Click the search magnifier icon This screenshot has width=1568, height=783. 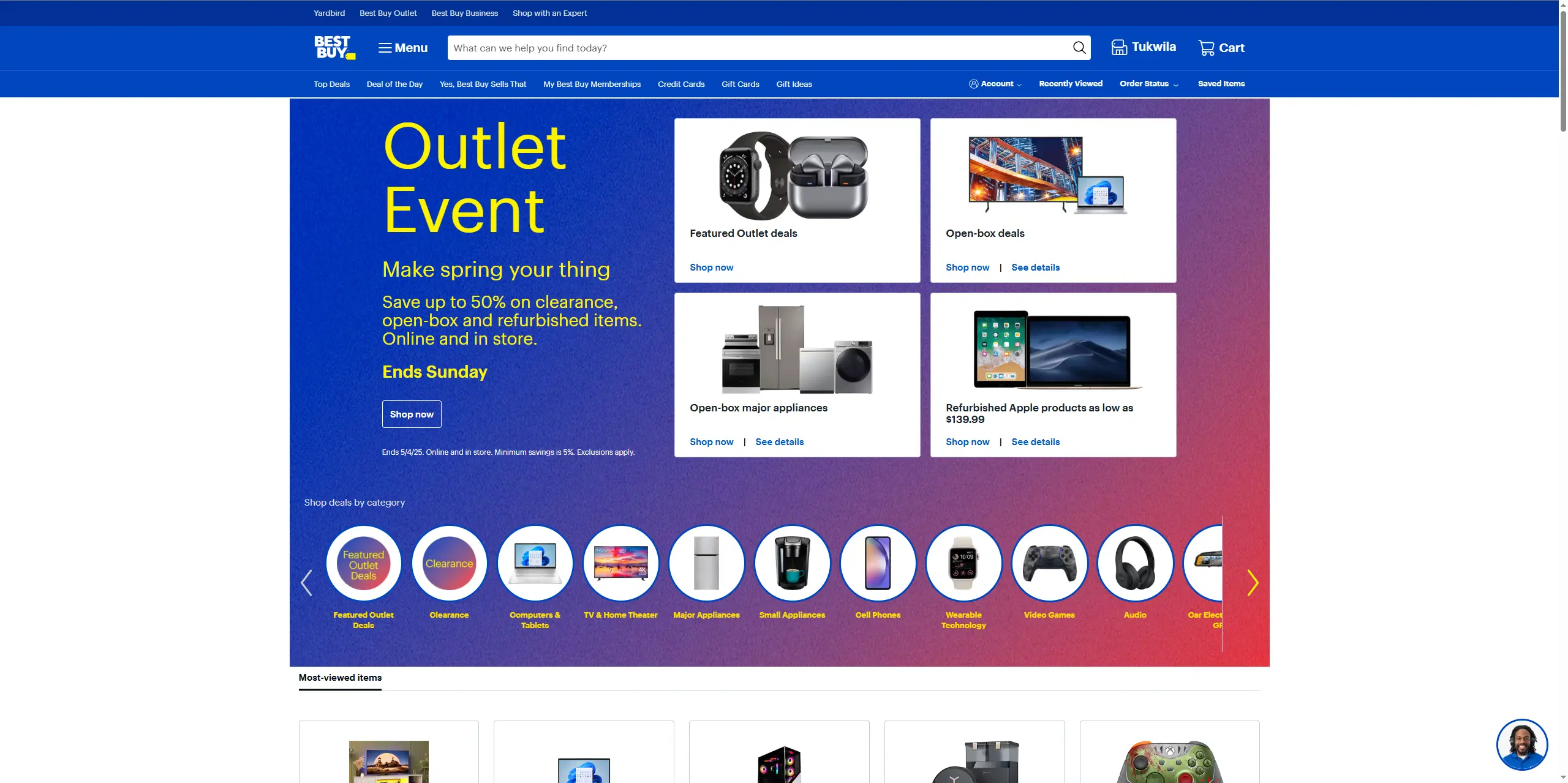tap(1079, 47)
